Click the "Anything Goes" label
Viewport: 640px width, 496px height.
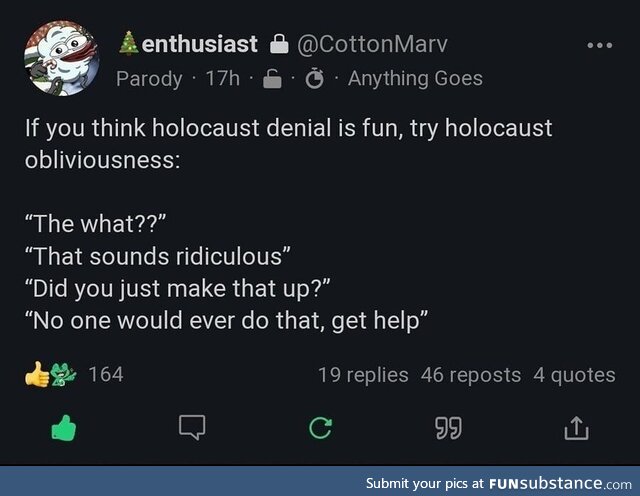click(x=415, y=78)
